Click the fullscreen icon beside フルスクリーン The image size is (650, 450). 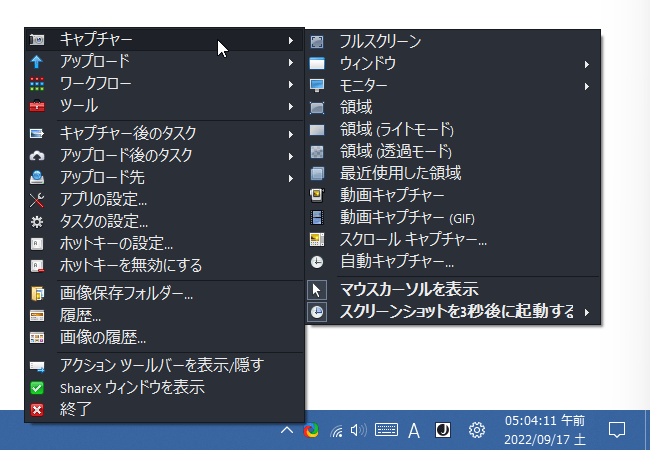pyautogui.click(x=317, y=41)
